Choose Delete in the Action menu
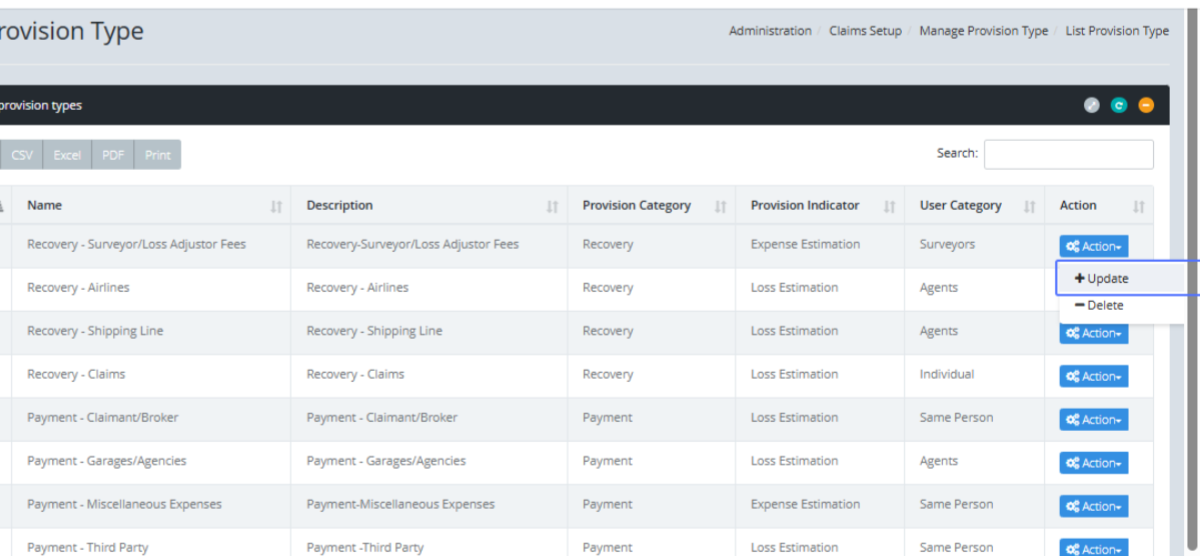The height and width of the screenshot is (556, 1200). [x=1099, y=306]
